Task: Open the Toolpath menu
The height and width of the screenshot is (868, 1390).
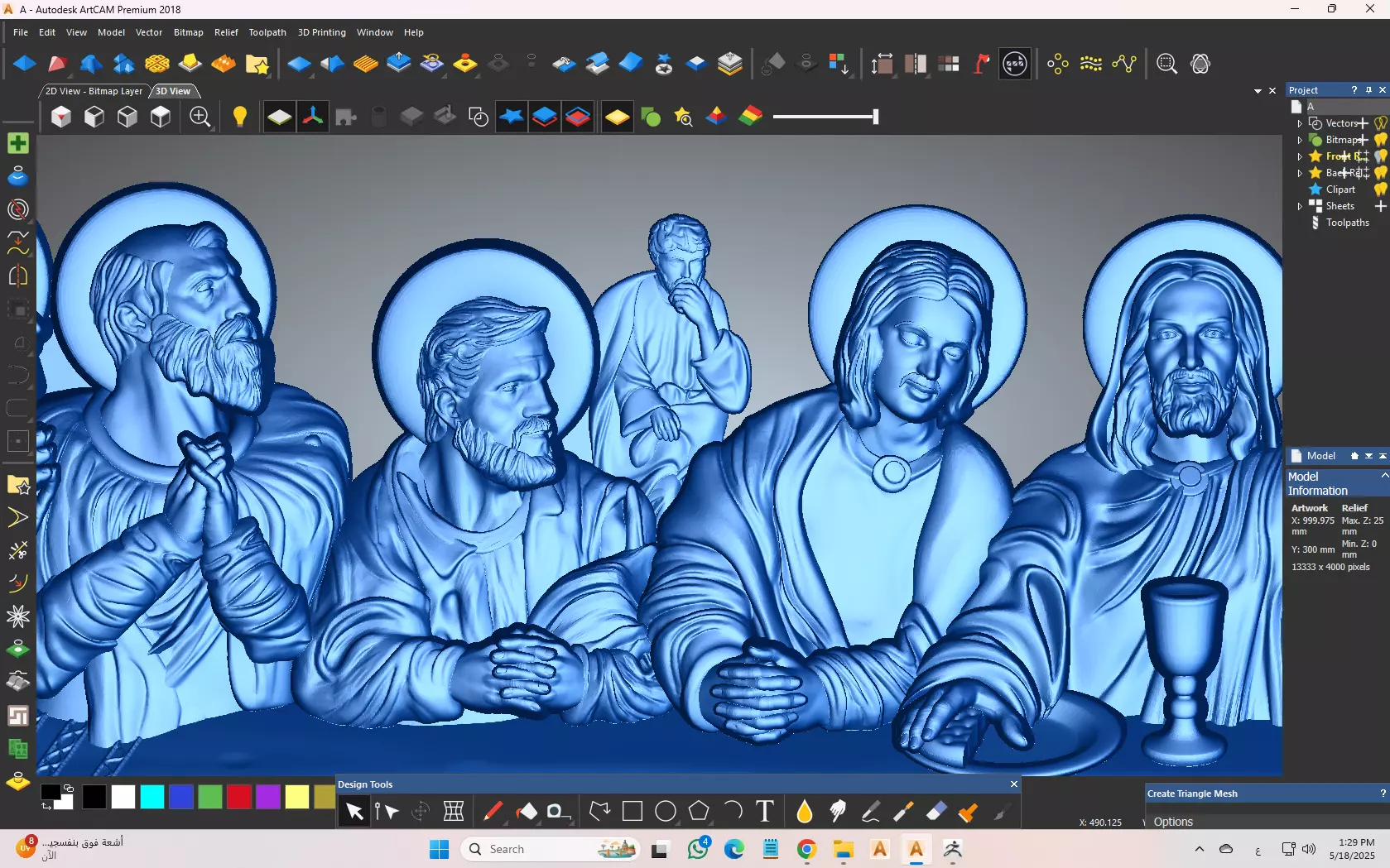Action: [x=267, y=32]
